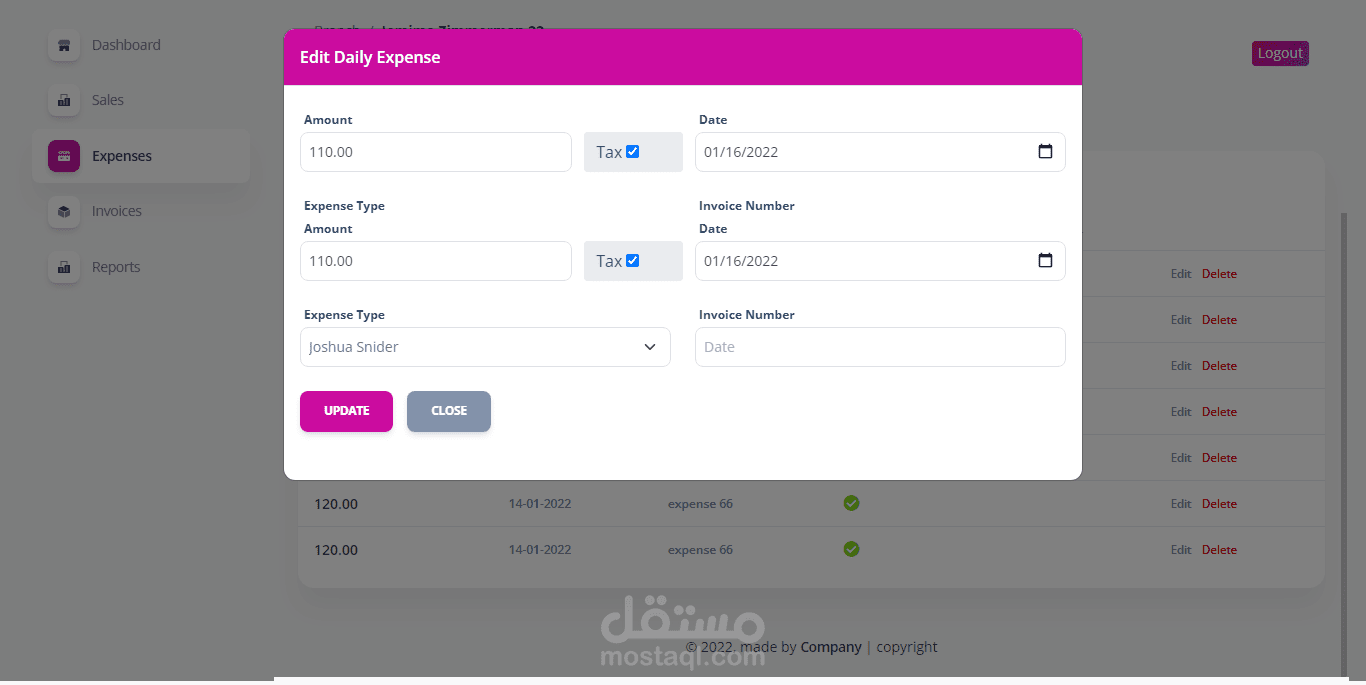
Task: Open calendar picker in first Date field
Action: tap(1045, 152)
